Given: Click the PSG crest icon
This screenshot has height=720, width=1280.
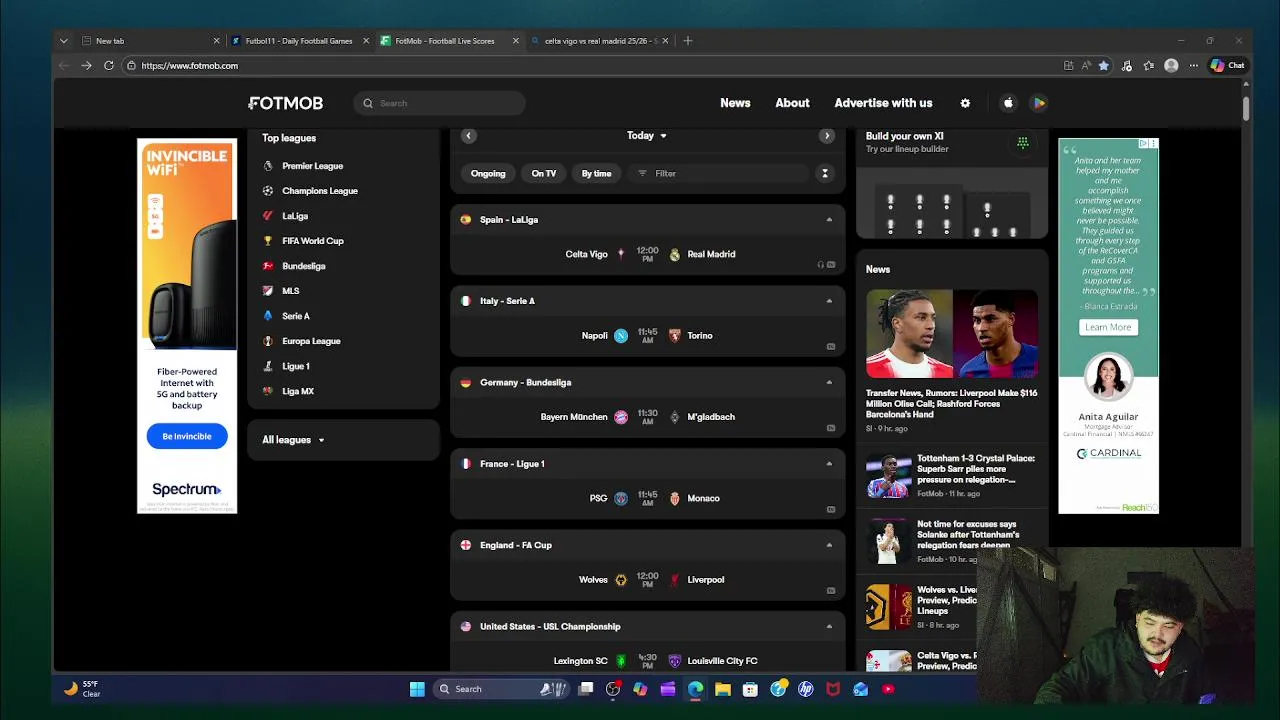Looking at the screenshot, I should click(x=621, y=498).
